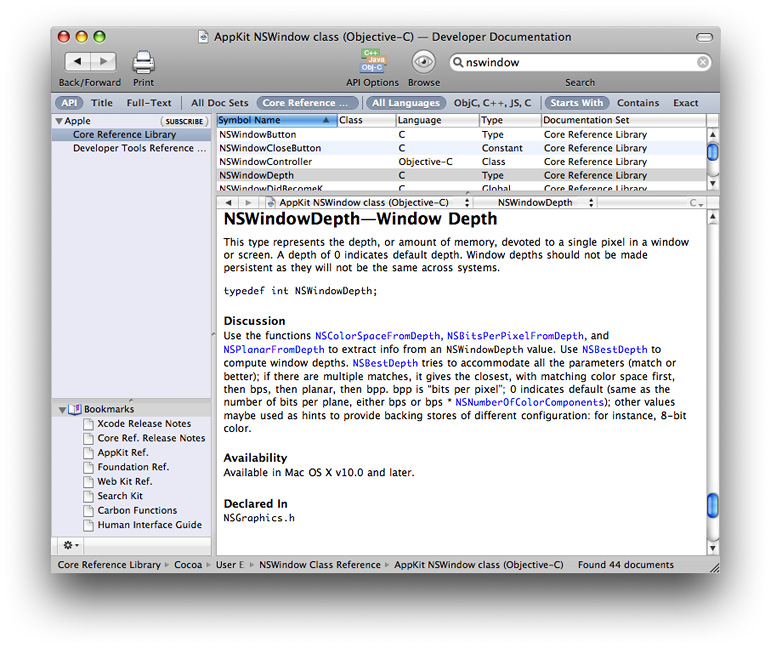Collapse the Bookmarks group
Screen dimensions: 771x648
[x=62, y=410]
